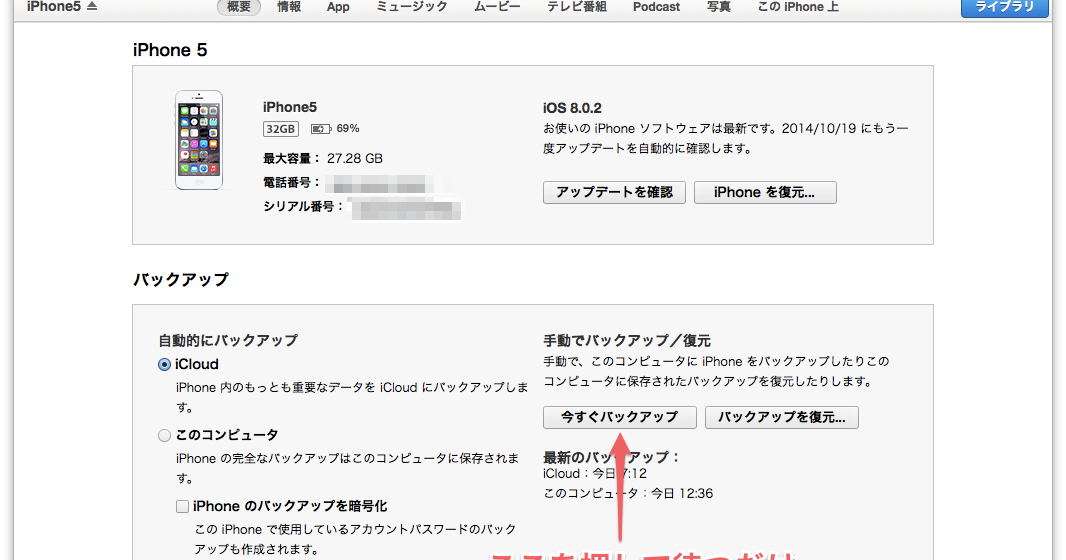Select the Podcast tab

pos(656,7)
